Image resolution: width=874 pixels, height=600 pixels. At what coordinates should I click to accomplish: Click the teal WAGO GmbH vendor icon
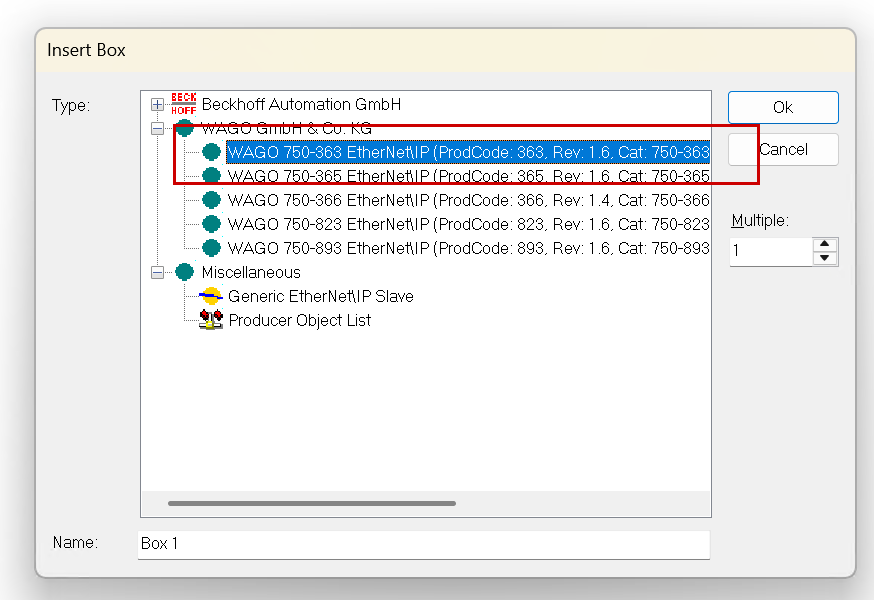click(x=184, y=128)
